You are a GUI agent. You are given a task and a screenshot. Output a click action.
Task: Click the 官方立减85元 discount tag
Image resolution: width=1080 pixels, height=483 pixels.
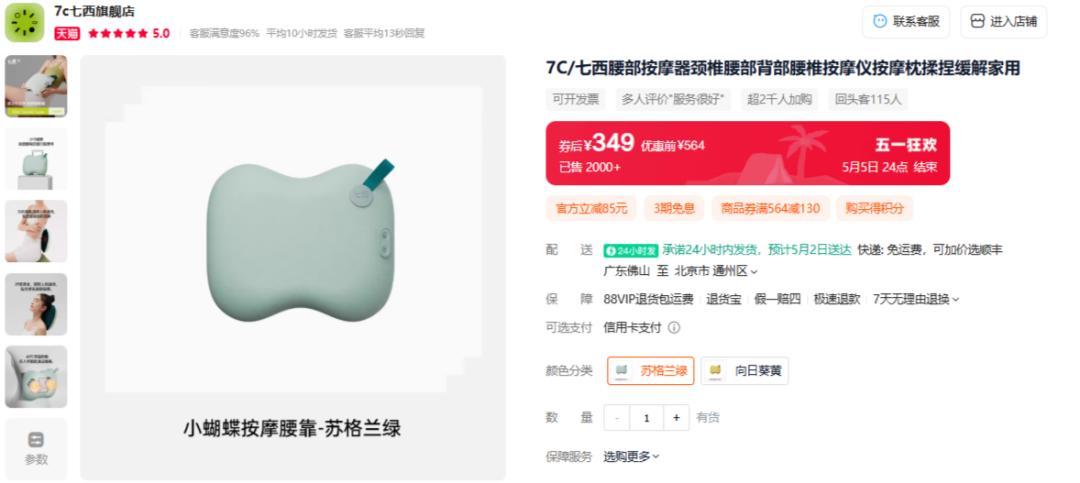(x=592, y=208)
